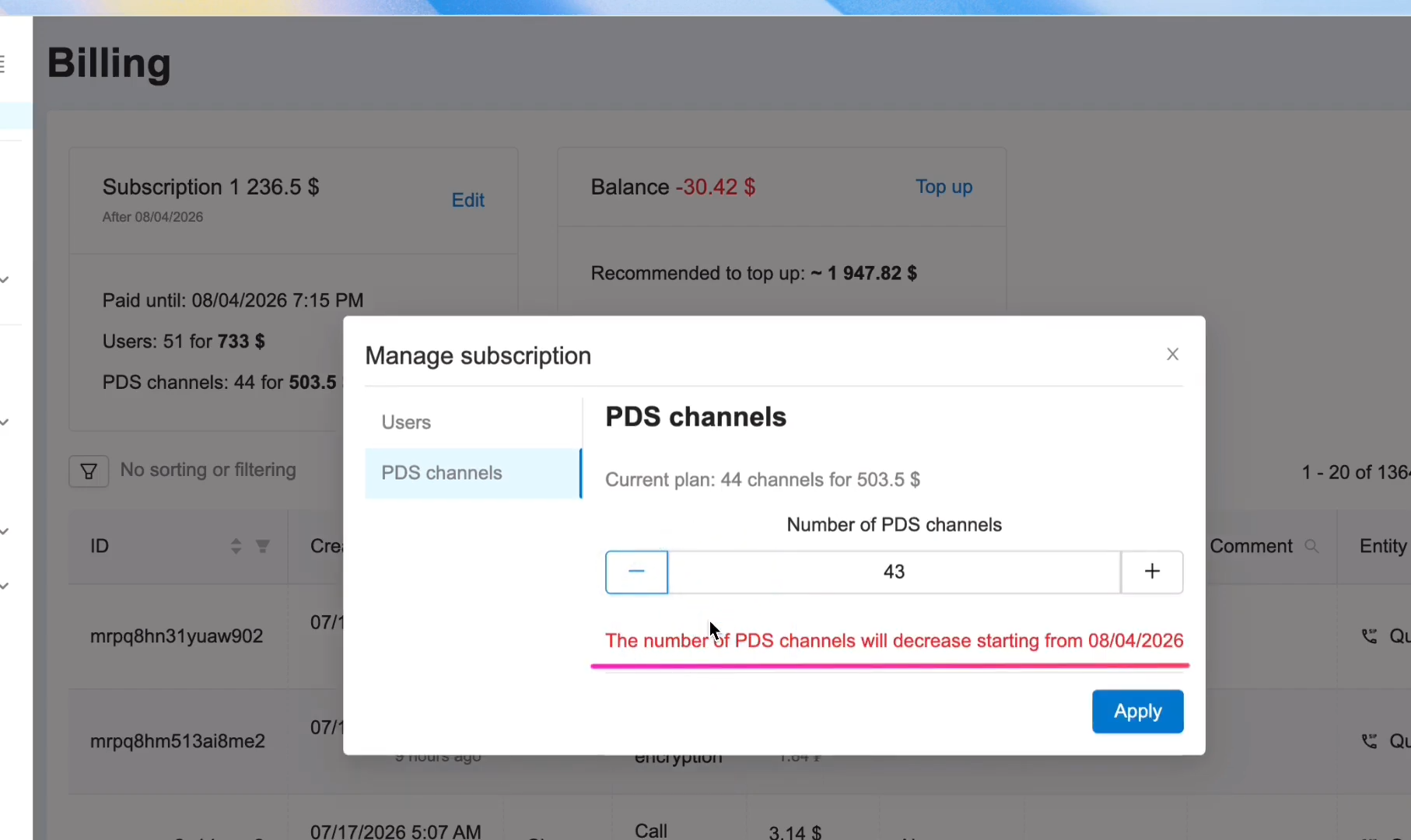The width and height of the screenshot is (1411, 840).
Task: Apply the subscription change
Action: click(x=1137, y=711)
